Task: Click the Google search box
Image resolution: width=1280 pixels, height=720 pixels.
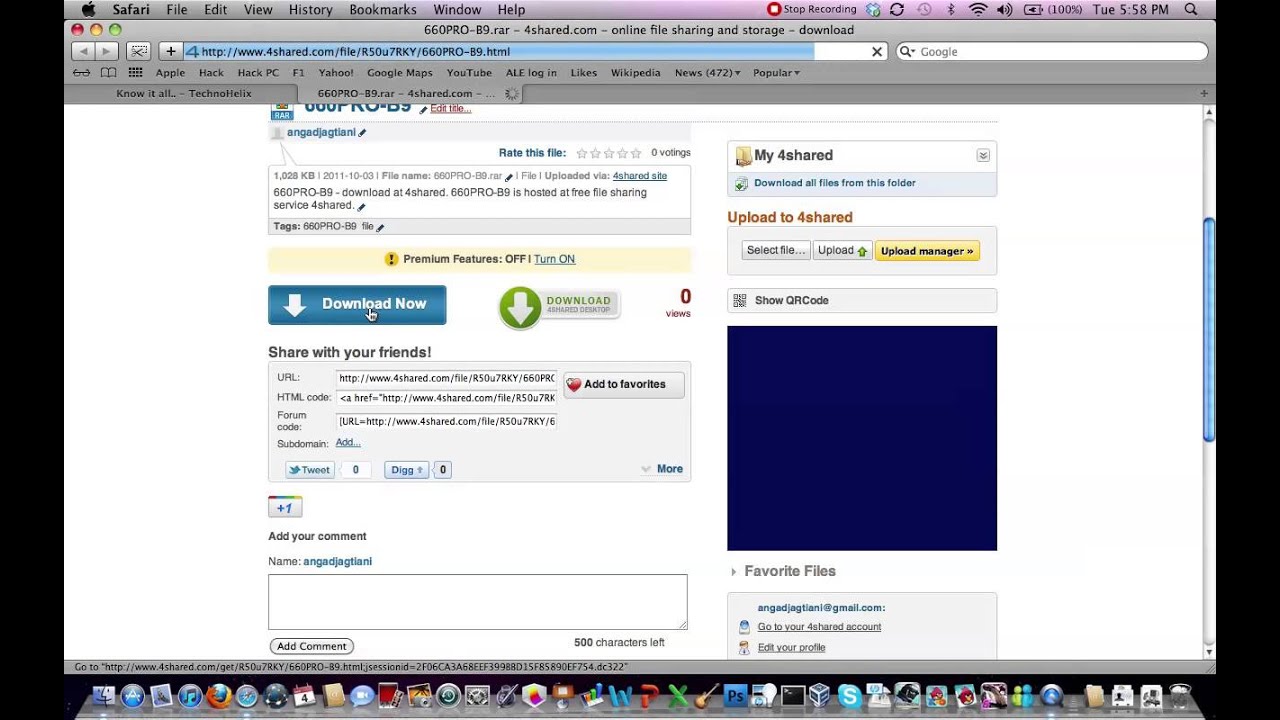Action: pos(1051,52)
